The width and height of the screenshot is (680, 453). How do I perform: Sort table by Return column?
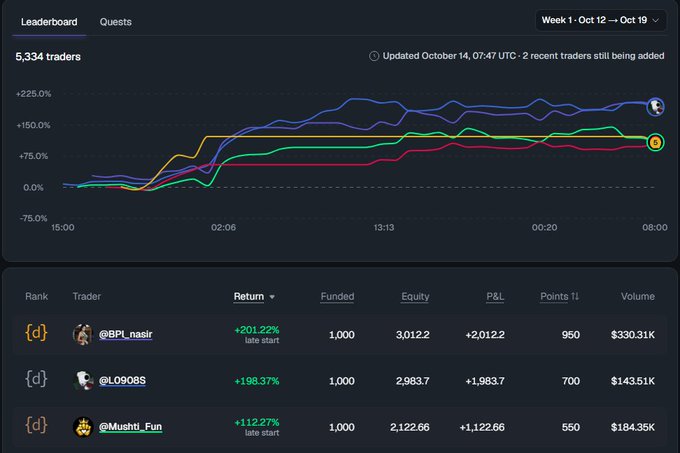(248, 297)
